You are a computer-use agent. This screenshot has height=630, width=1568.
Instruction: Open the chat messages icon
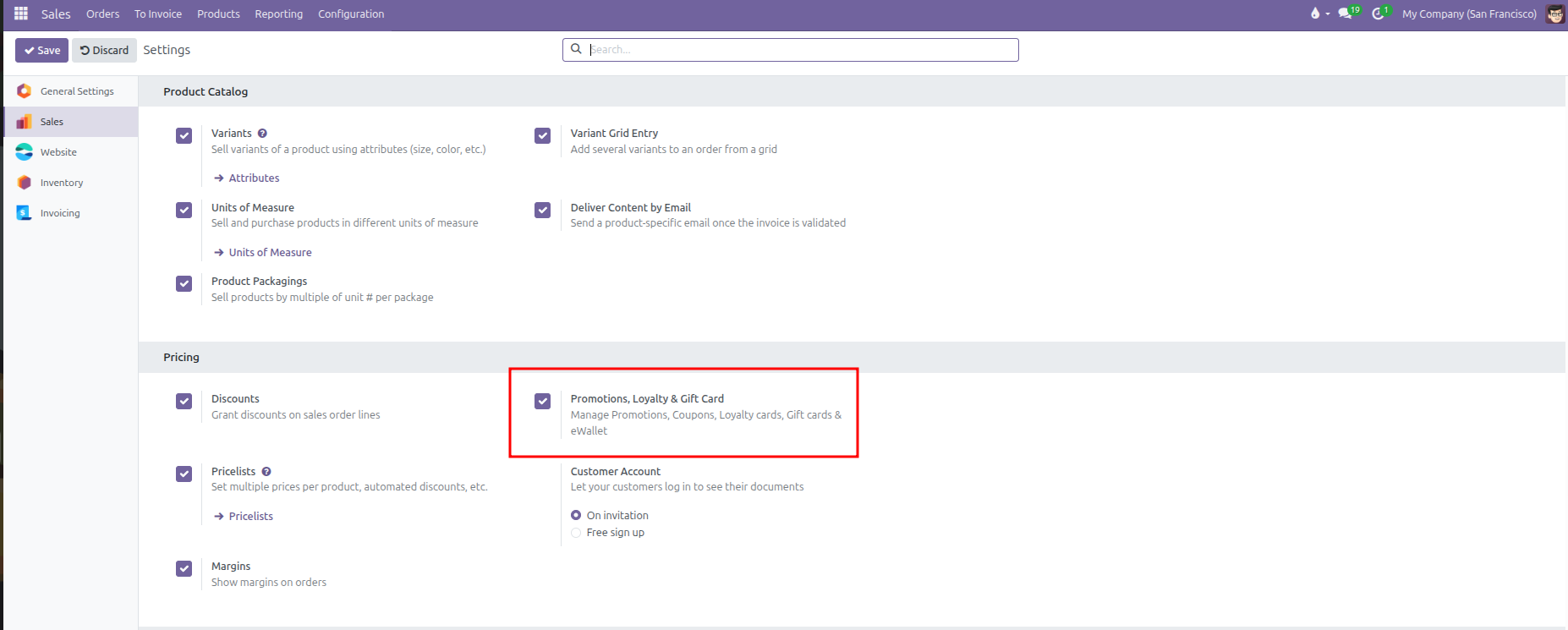[x=1345, y=14]
